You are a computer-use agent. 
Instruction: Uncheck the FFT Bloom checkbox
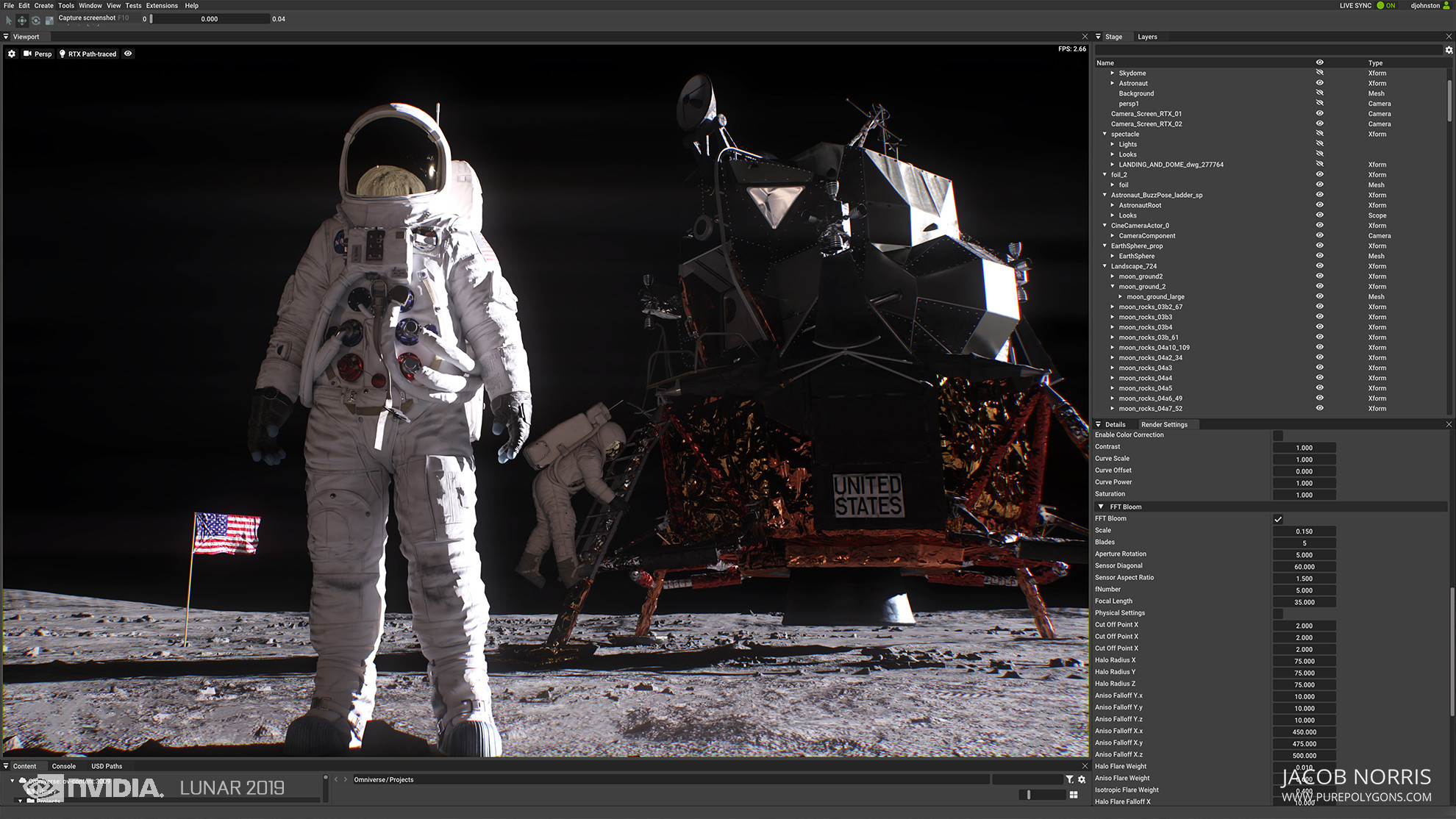(1277, 518)
